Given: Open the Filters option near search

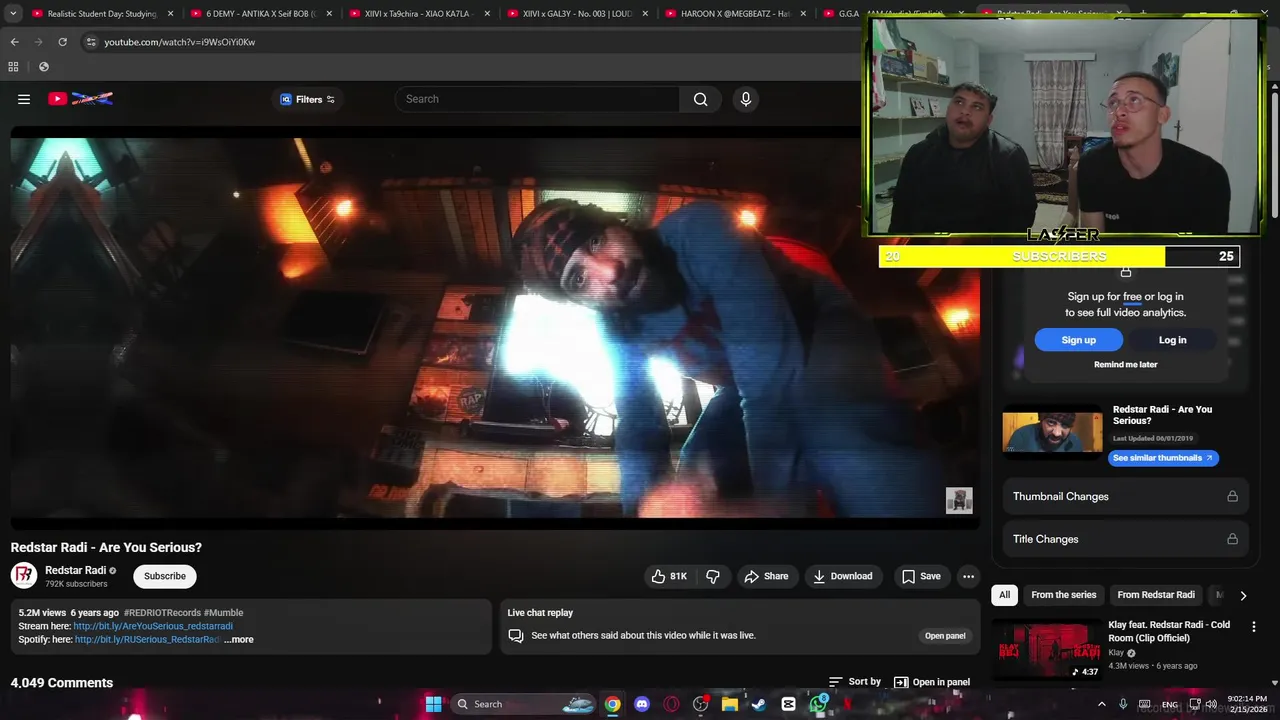Looking at the screenshot, I should (307, 99).
